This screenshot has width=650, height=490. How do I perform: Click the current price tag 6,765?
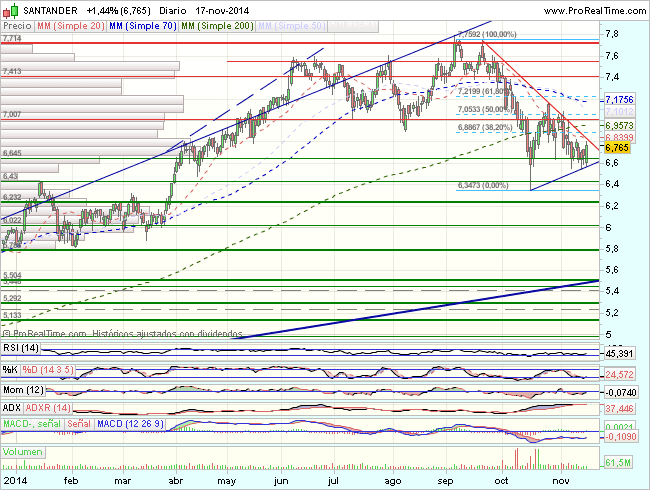(617, 147)
